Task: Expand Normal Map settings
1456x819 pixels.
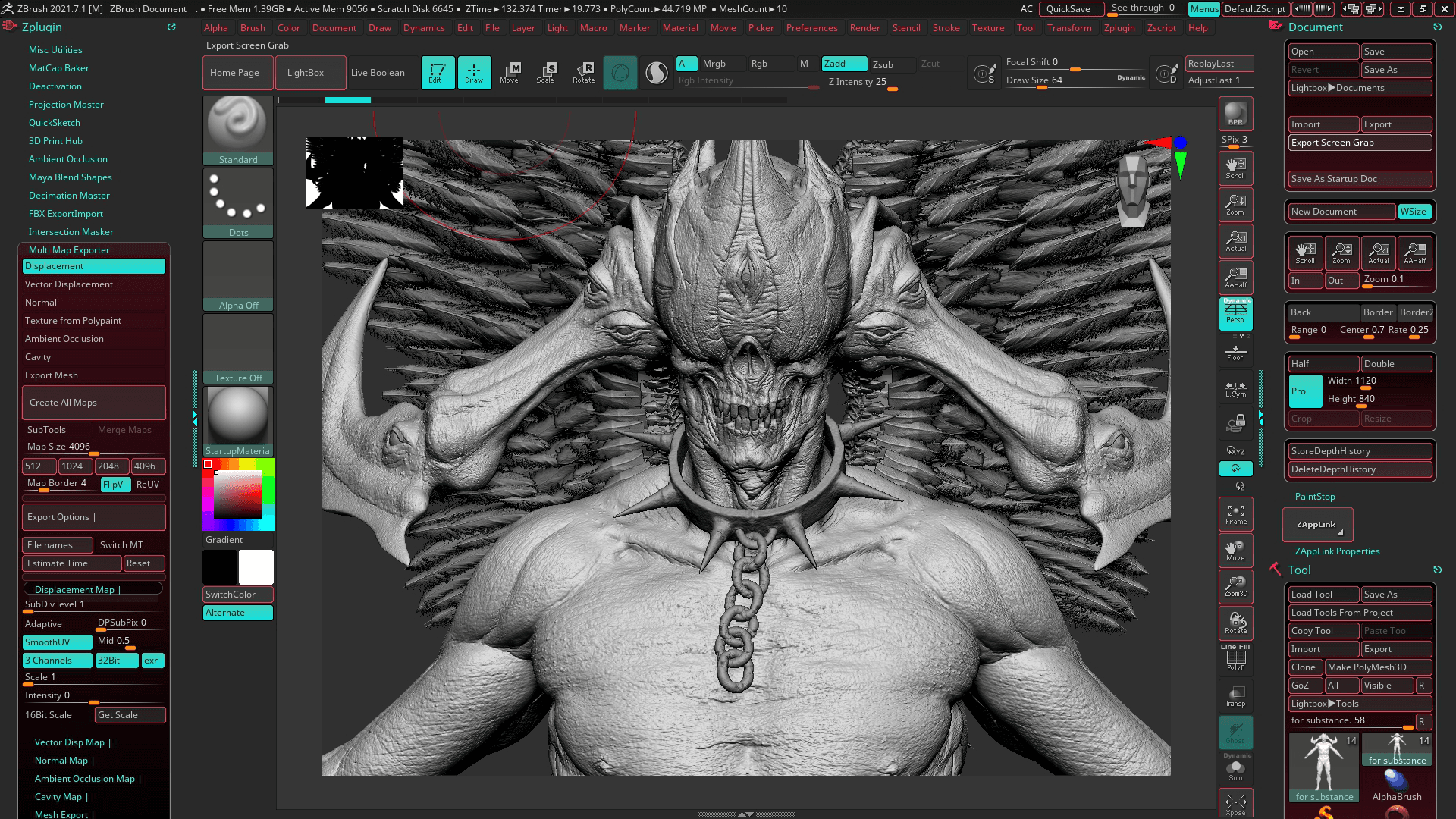Action: click(x=64, y=761)
